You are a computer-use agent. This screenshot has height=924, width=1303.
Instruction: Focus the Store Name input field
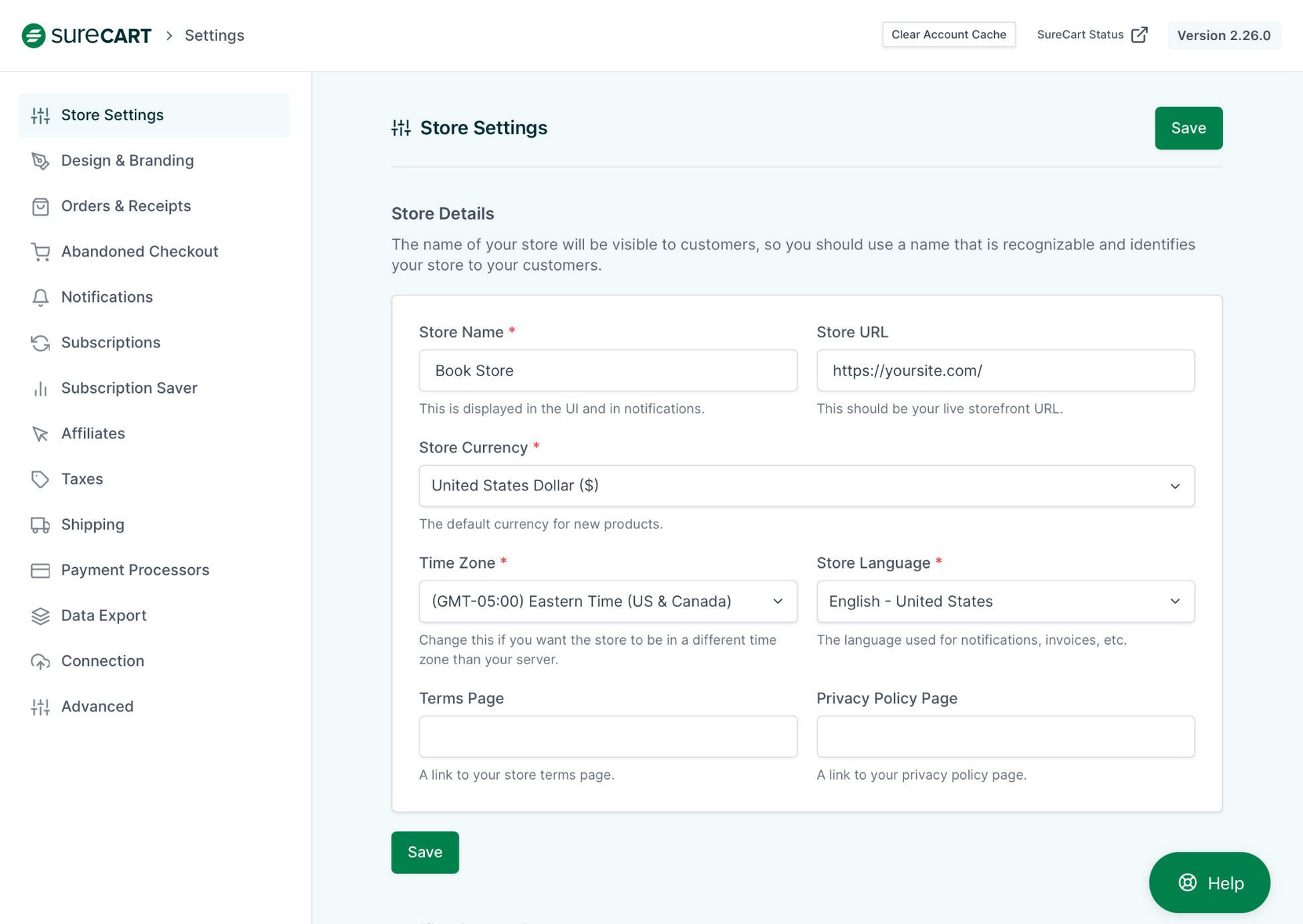click(x=608, y=371)
